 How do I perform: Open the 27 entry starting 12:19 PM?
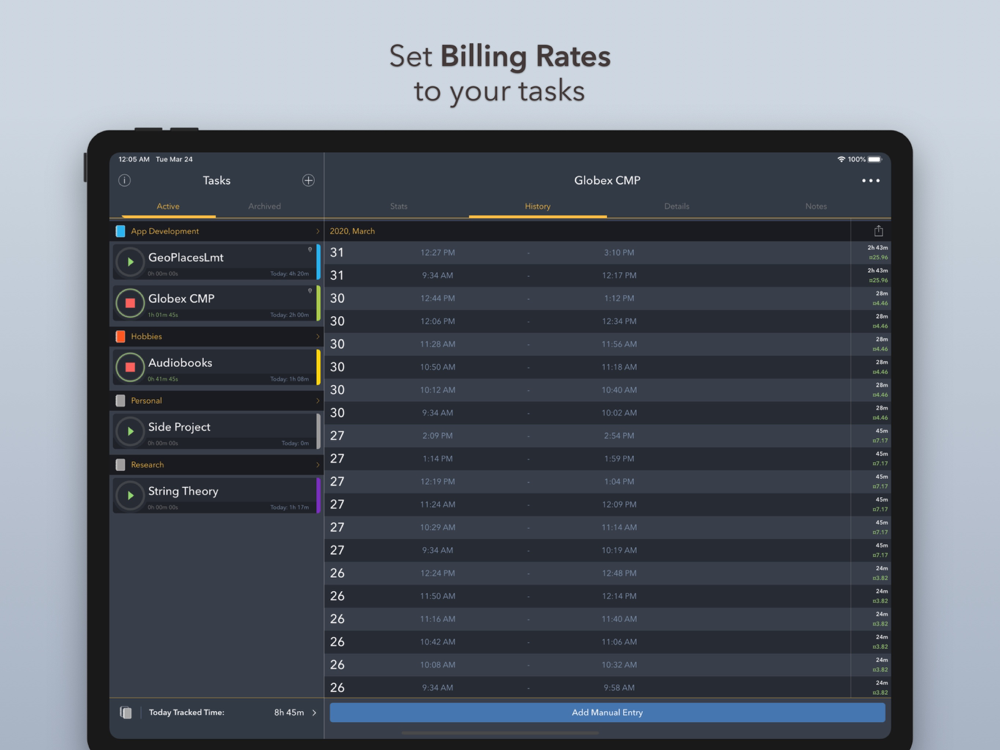607,482
